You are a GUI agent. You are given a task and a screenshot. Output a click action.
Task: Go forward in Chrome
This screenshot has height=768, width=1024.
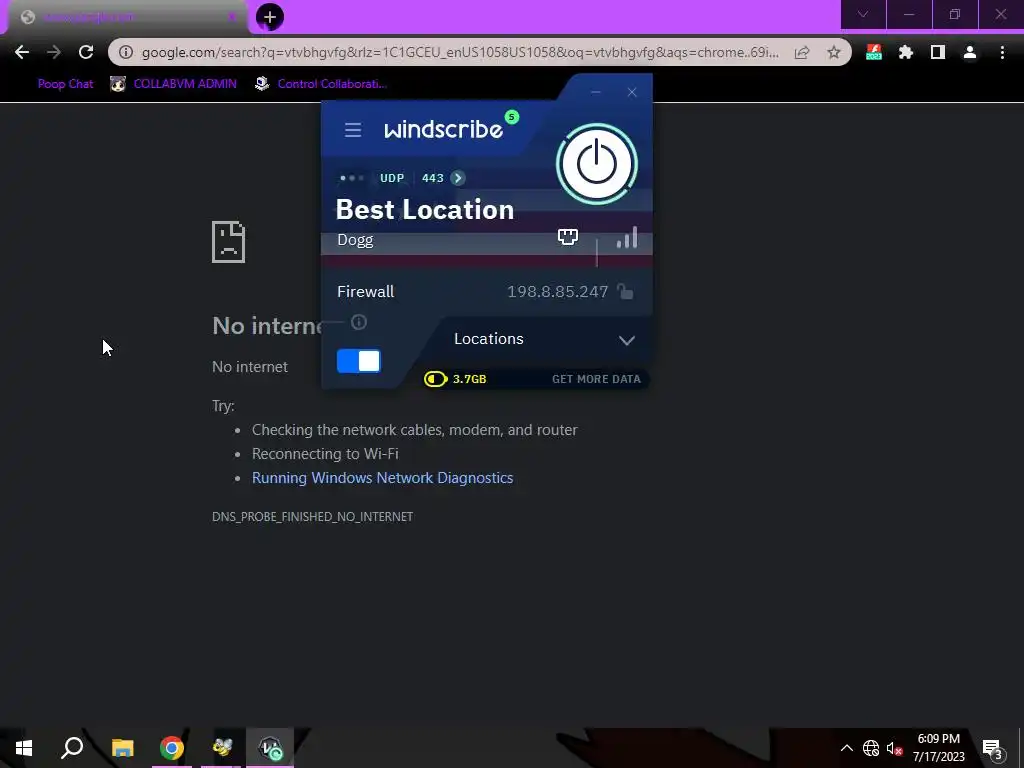point(54,52)
